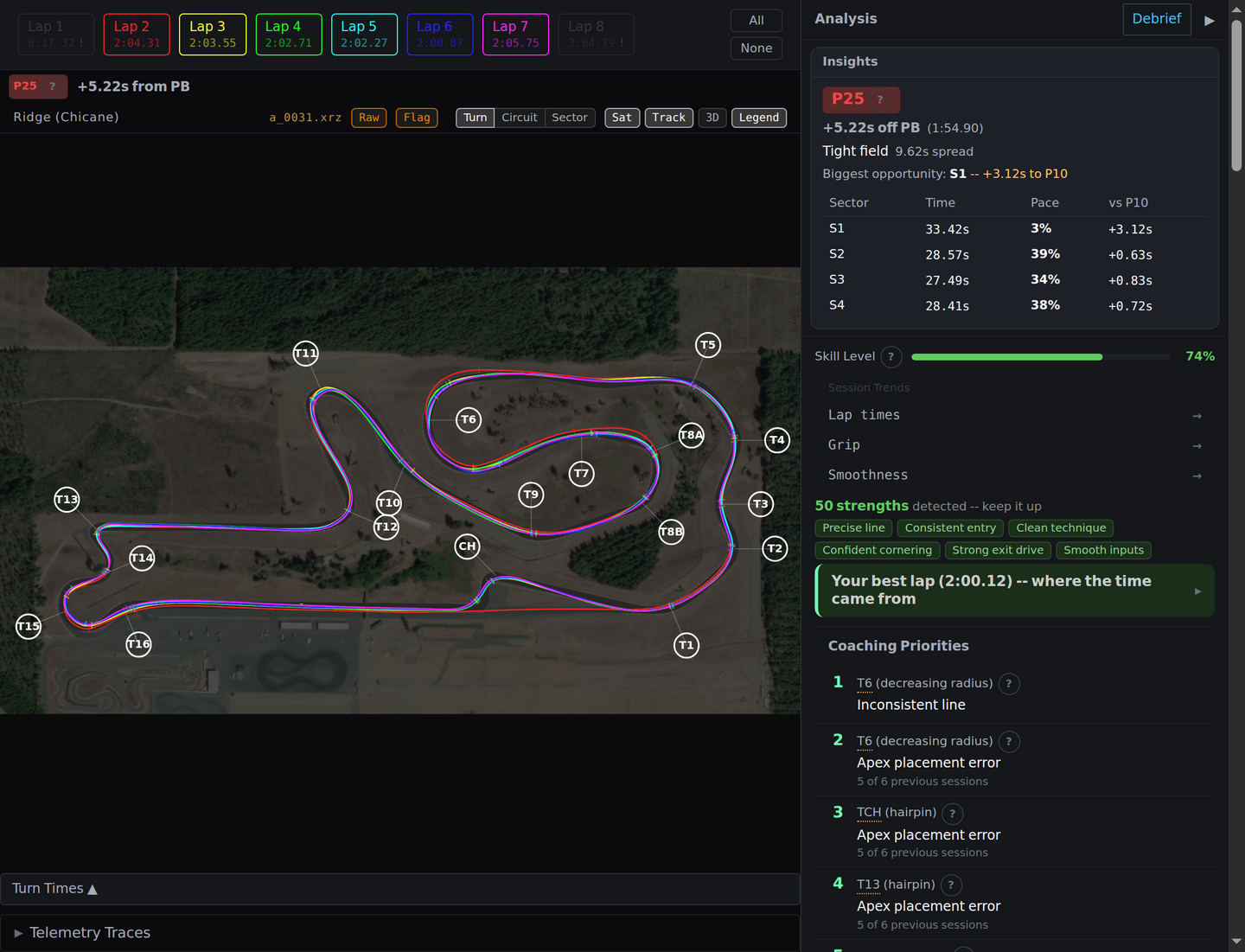Toggle Lap 5 trace visibility

364,34
